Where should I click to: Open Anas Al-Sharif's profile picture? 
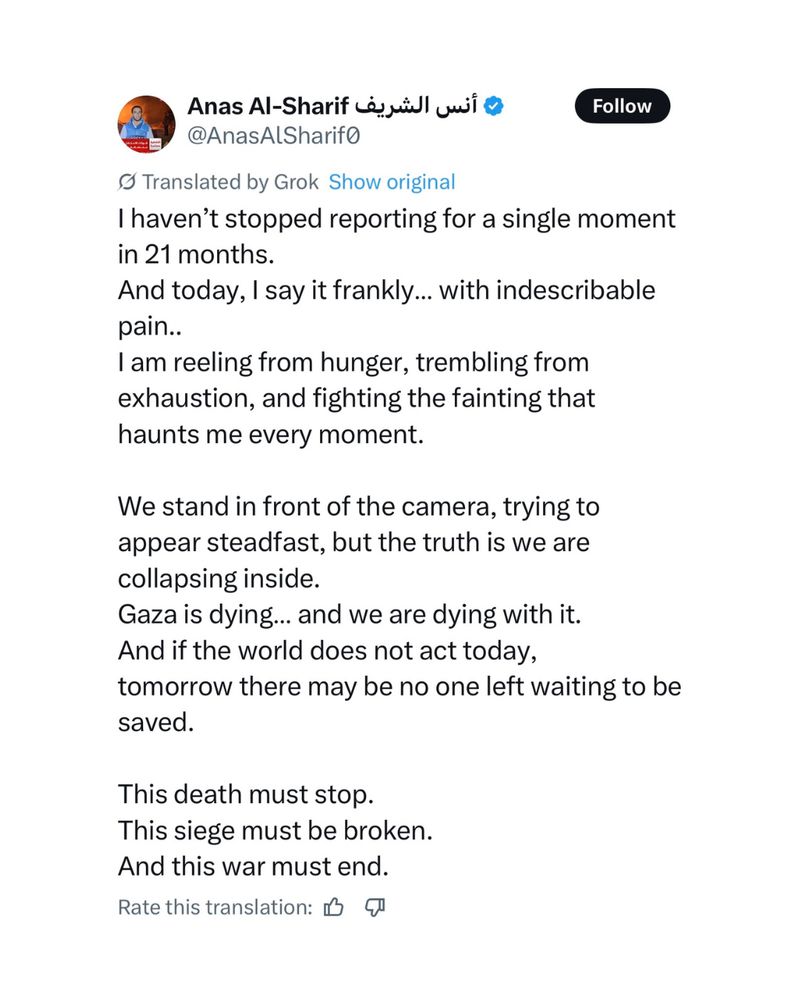(146, 124)
